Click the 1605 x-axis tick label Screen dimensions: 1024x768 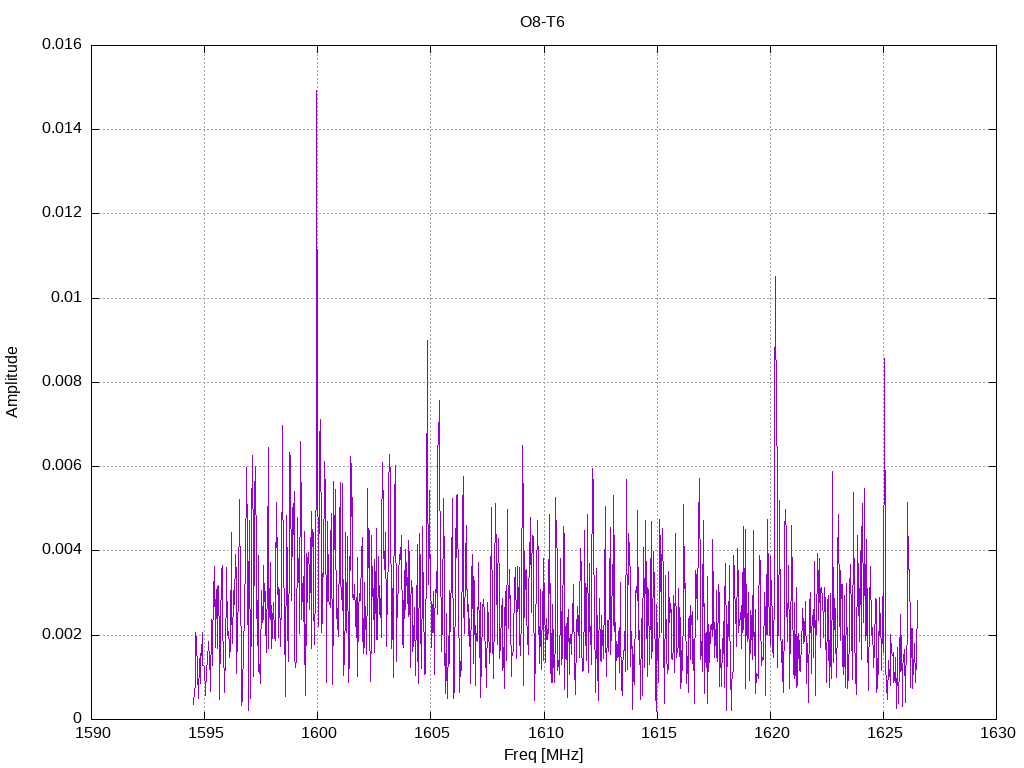pos(432,733)
